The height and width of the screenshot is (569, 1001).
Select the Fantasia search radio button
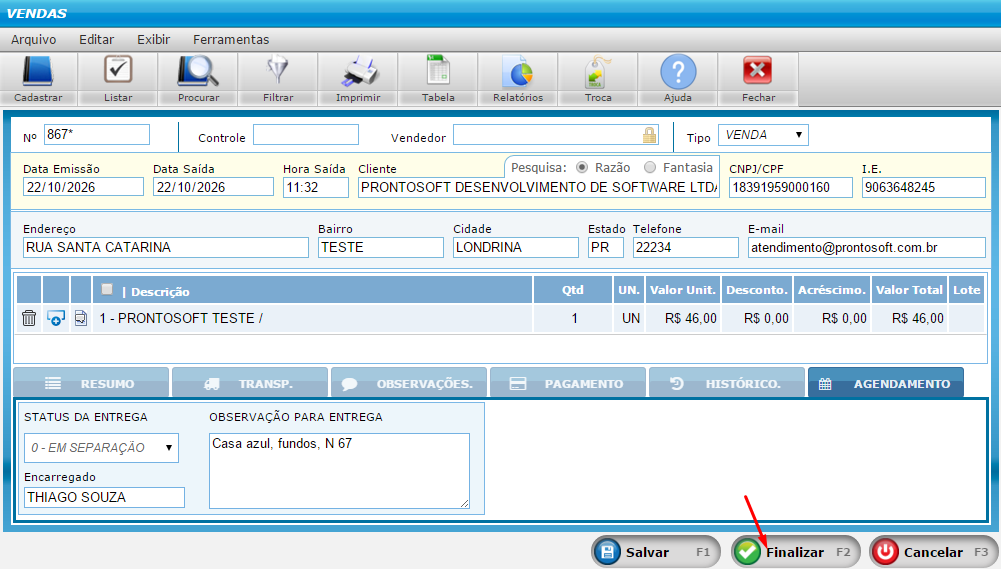click(x=650, y=167)
